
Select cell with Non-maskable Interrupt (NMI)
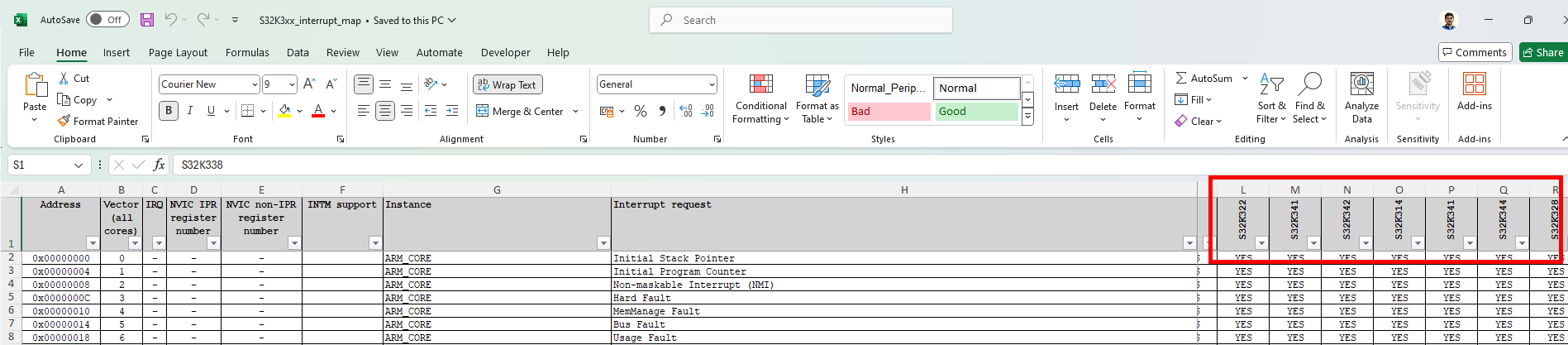[x=904, y=285]
